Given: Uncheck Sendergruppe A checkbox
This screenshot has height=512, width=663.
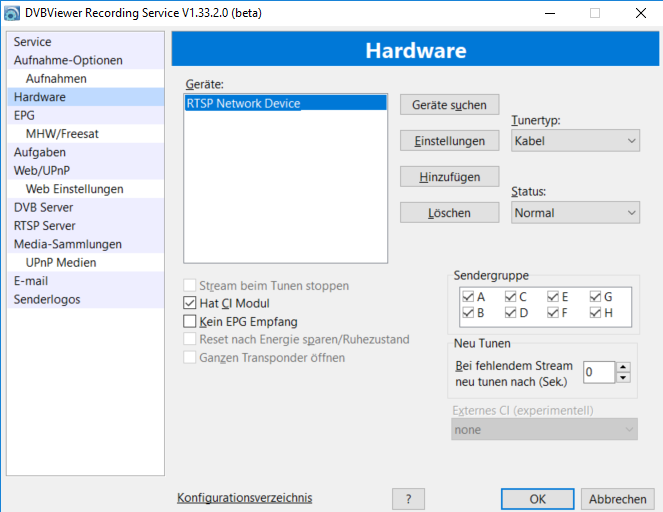Looking at the screenshot, I should point(468,297).
